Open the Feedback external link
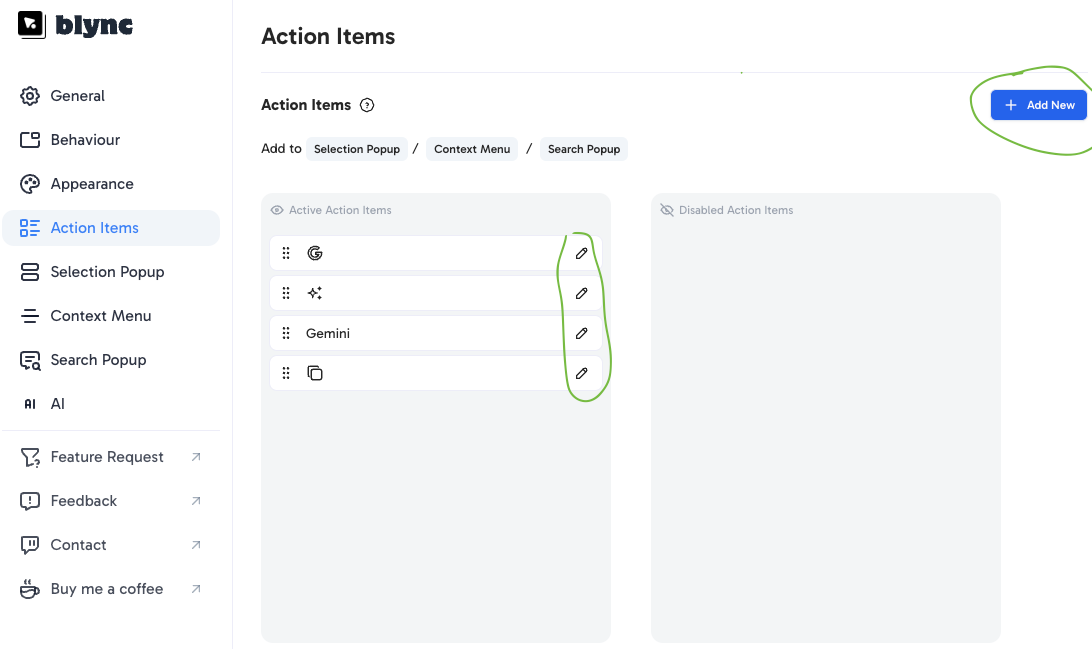Viewport: 1092px width, 649px height. point(84,501)
